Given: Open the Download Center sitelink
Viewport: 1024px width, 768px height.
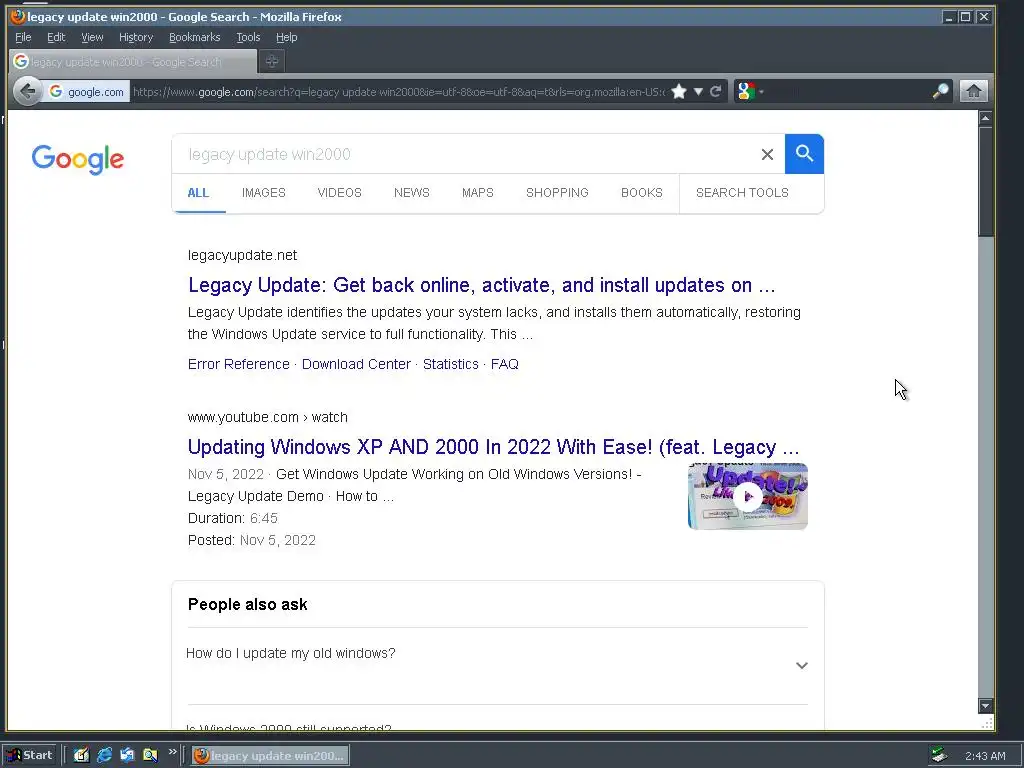Looking at the screenshot, I should [x=356, y=364].
